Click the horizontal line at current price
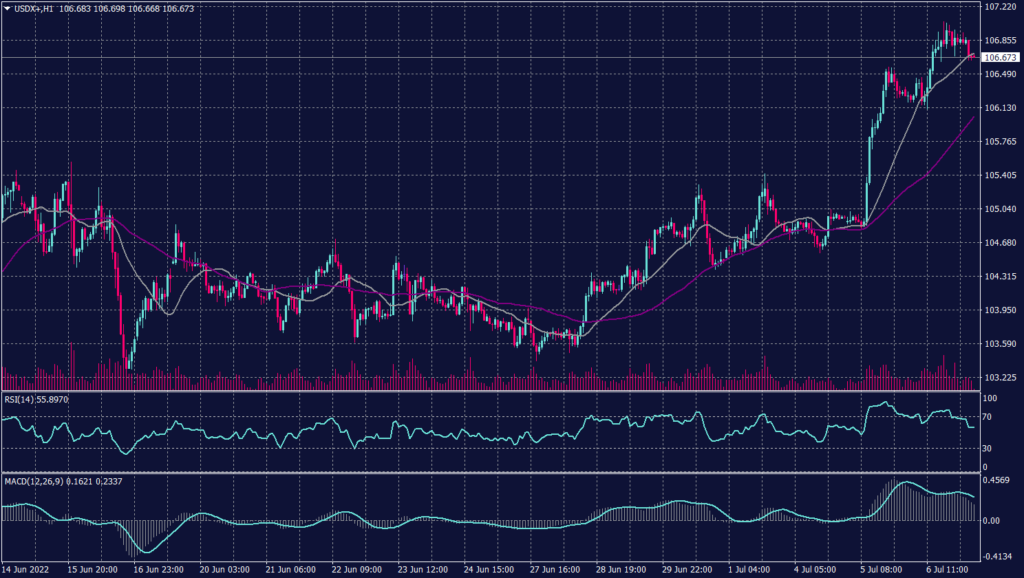 point(500,58)
